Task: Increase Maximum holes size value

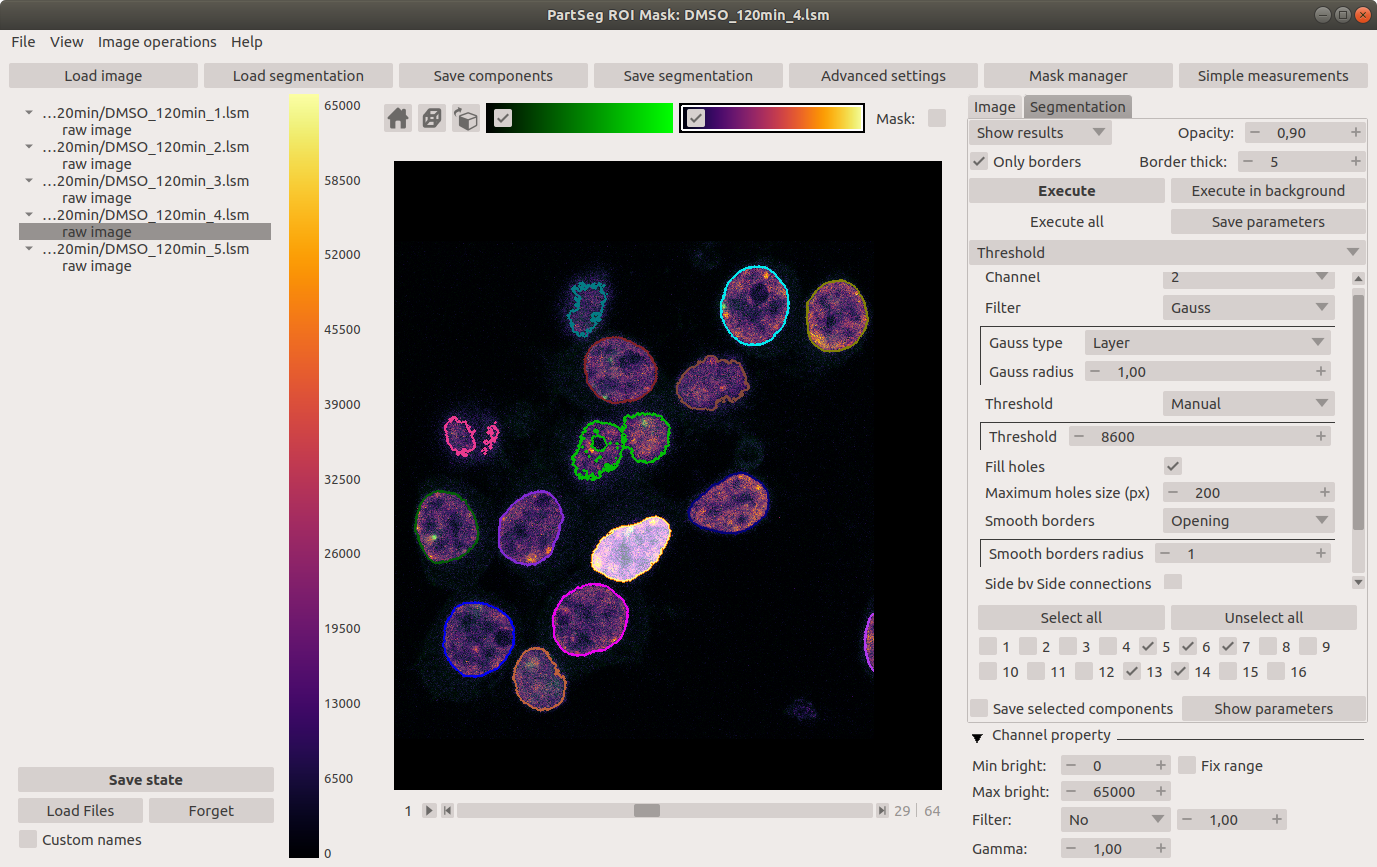Action: point(1325,493)
